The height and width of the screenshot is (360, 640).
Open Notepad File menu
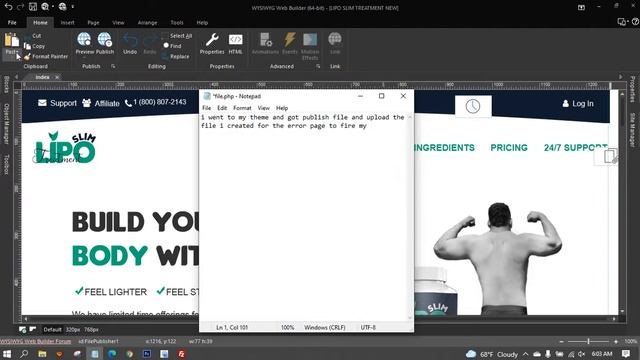tap(207, 108)
